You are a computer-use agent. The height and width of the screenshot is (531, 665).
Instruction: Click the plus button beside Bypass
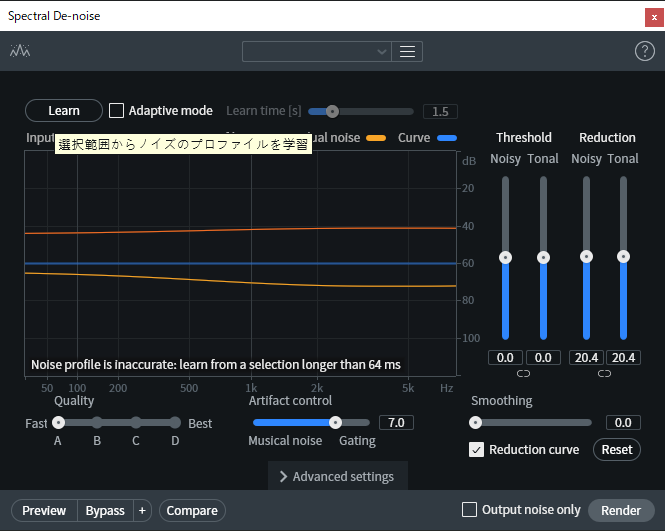pyautogui.click(x=142, y=511)
